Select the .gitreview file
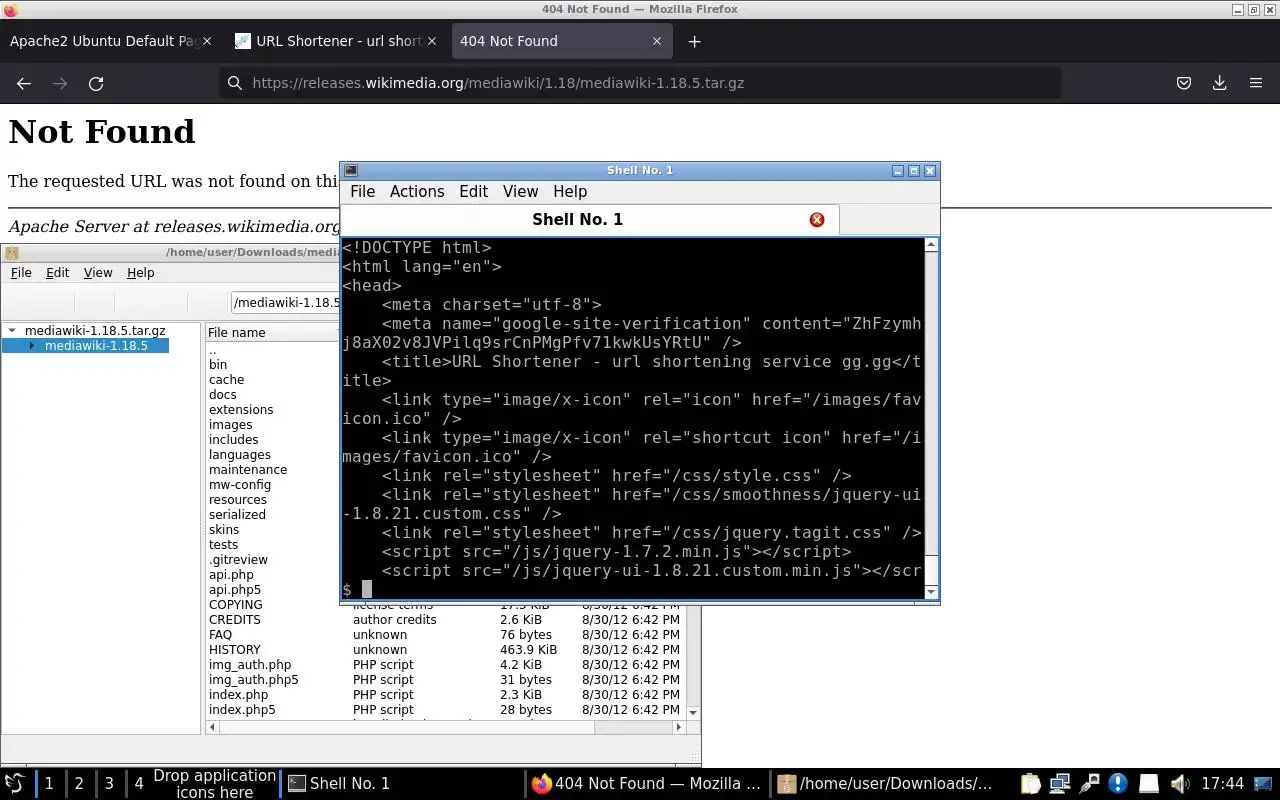The width and height of the screenshot is (1280, 800). (x=238, y=560)
